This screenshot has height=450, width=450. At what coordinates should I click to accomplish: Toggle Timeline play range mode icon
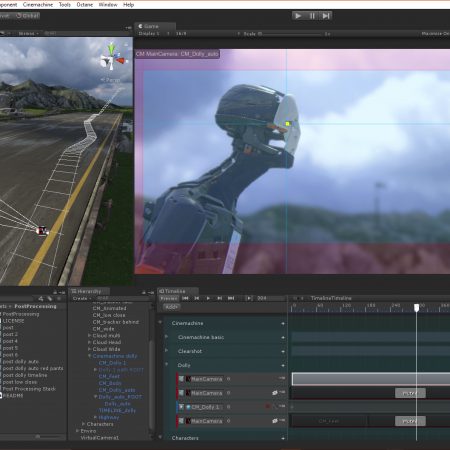[249, 298]
